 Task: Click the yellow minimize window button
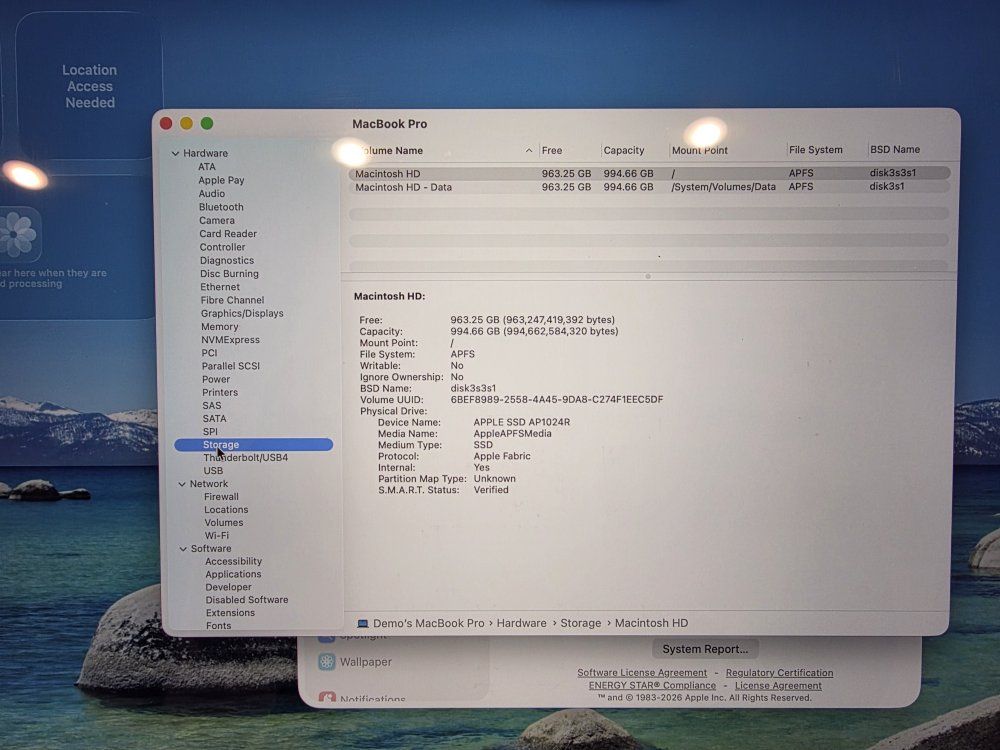[186, 123]
